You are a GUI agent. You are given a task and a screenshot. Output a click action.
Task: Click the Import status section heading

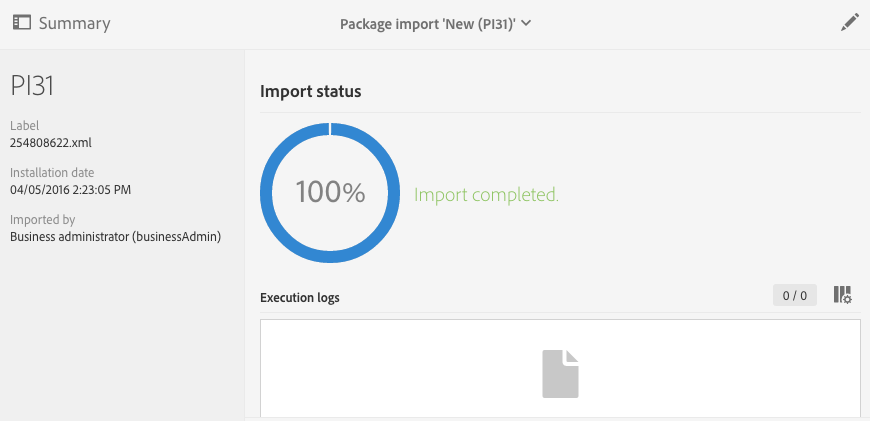pos(310,91)
